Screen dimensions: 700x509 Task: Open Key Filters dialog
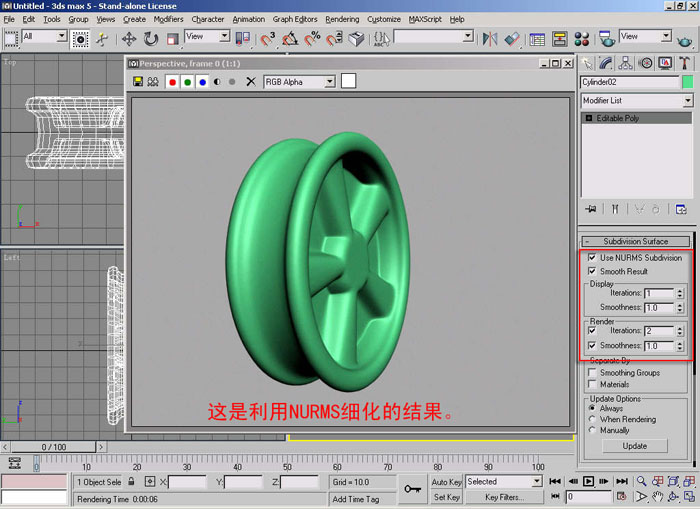tap(504, 497)
